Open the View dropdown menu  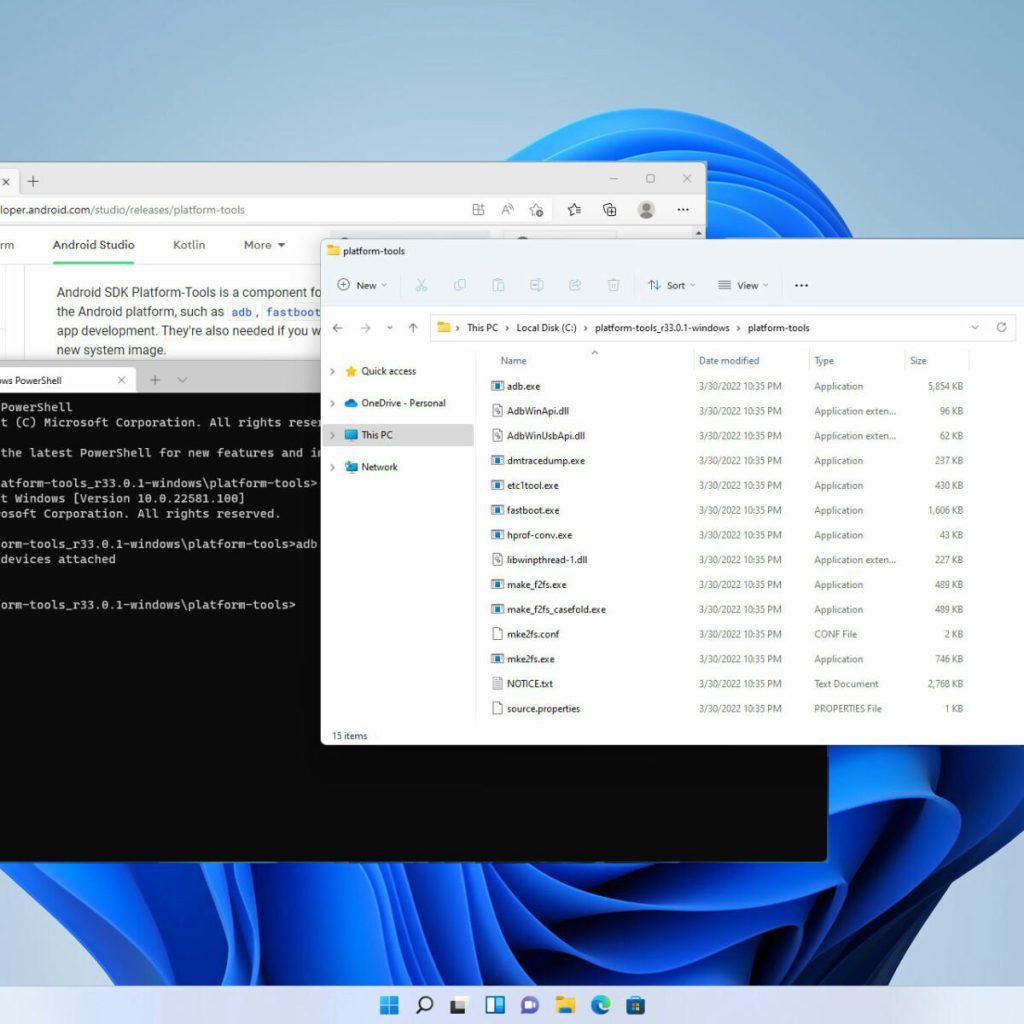742,285
